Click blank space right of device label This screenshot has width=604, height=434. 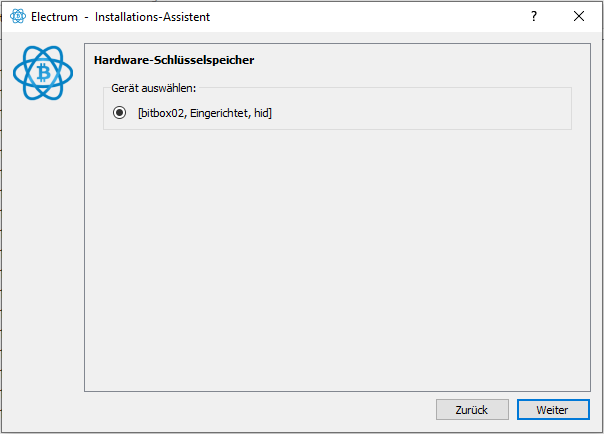(x=420, y=113)
